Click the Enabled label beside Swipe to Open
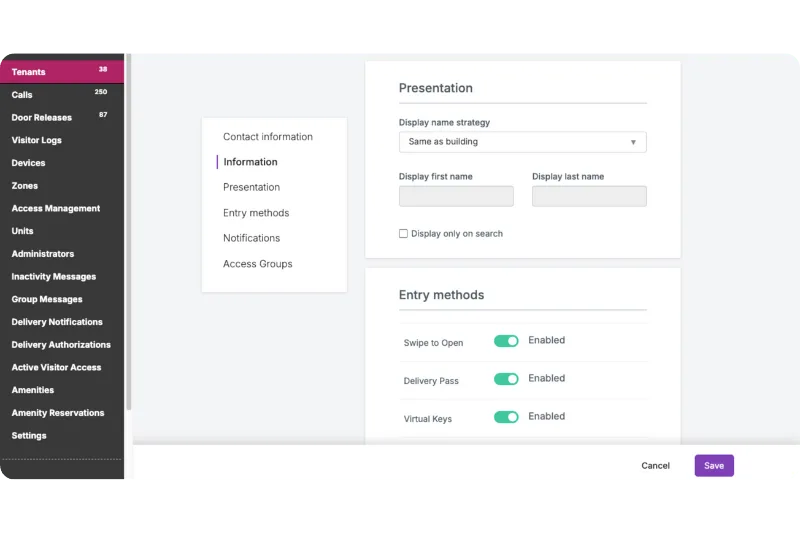Viewport: 800px width, 533px height. click(x=546, y=340)
